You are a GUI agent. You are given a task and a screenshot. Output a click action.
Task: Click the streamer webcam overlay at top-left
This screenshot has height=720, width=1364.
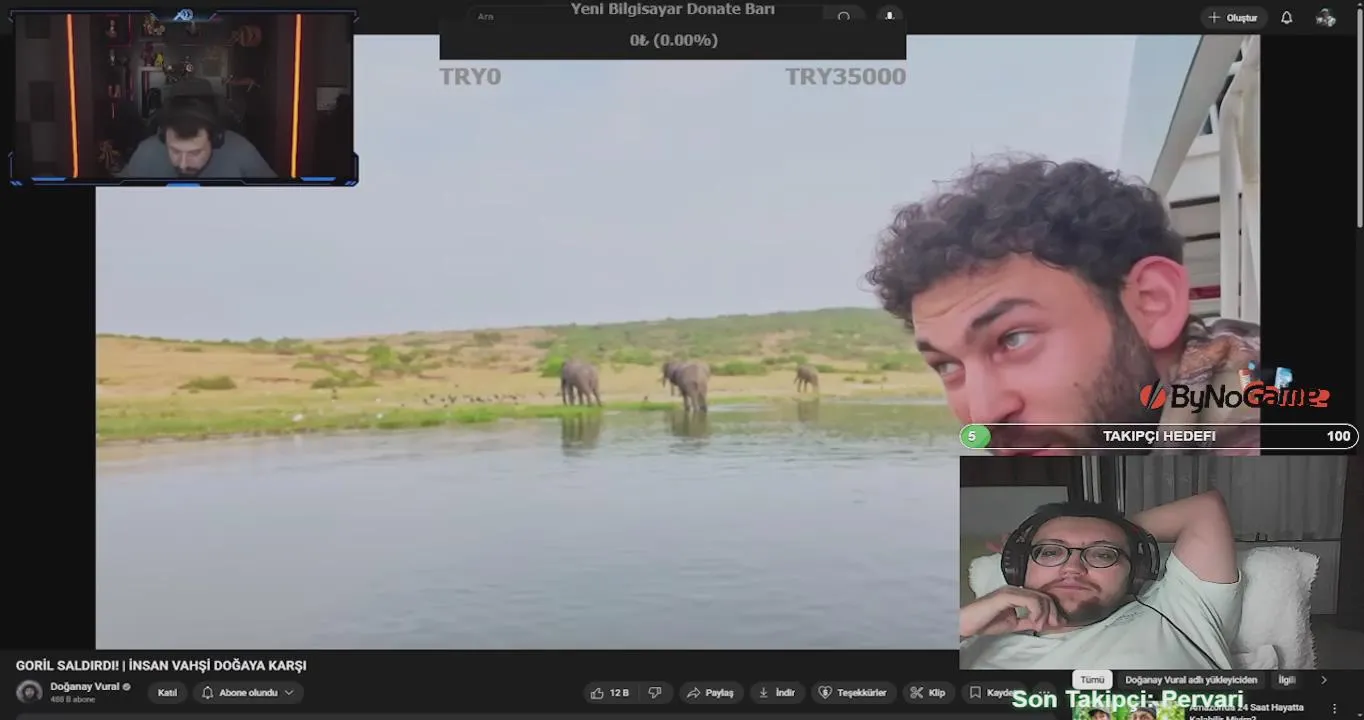183,97
